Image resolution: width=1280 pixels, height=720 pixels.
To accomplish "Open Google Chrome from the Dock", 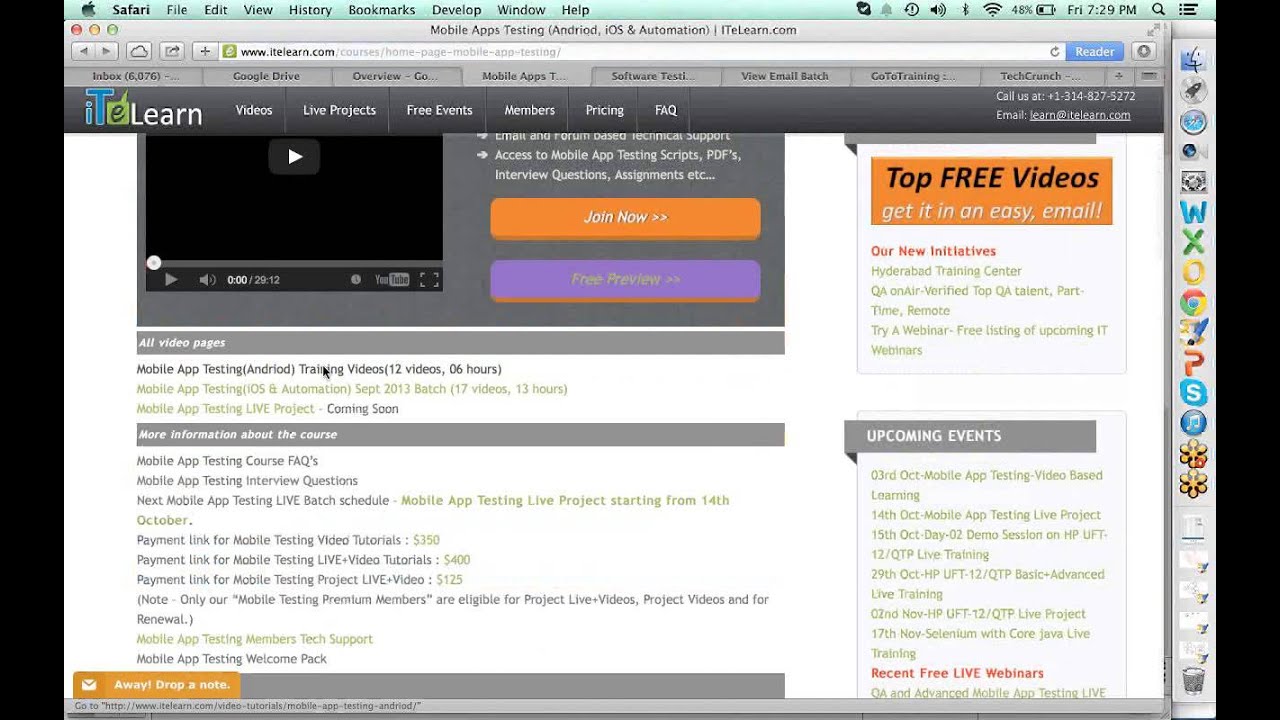I will click(x=1193, y=302).
